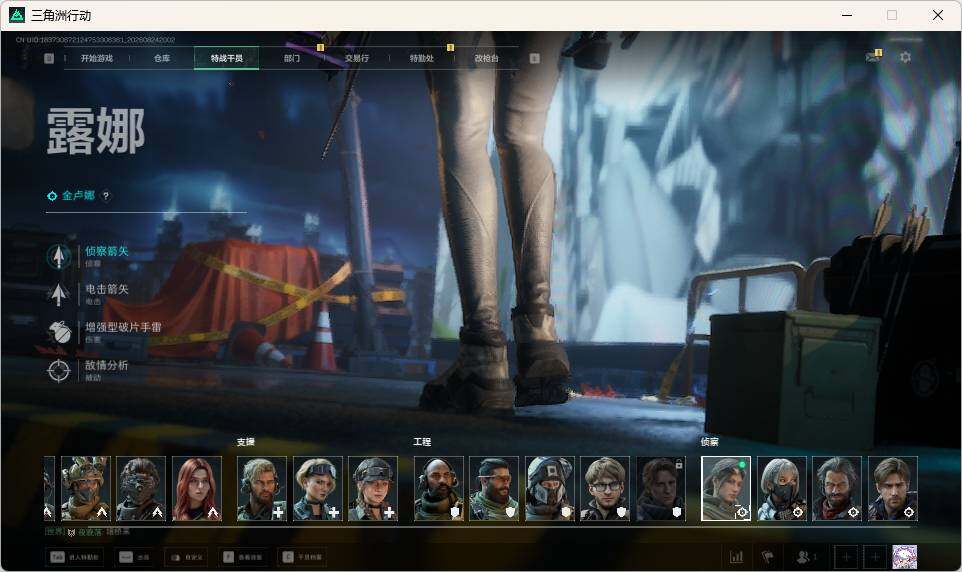Click the 支援 category label
This screenshot has width=962, height=572.
click(245, 442)
